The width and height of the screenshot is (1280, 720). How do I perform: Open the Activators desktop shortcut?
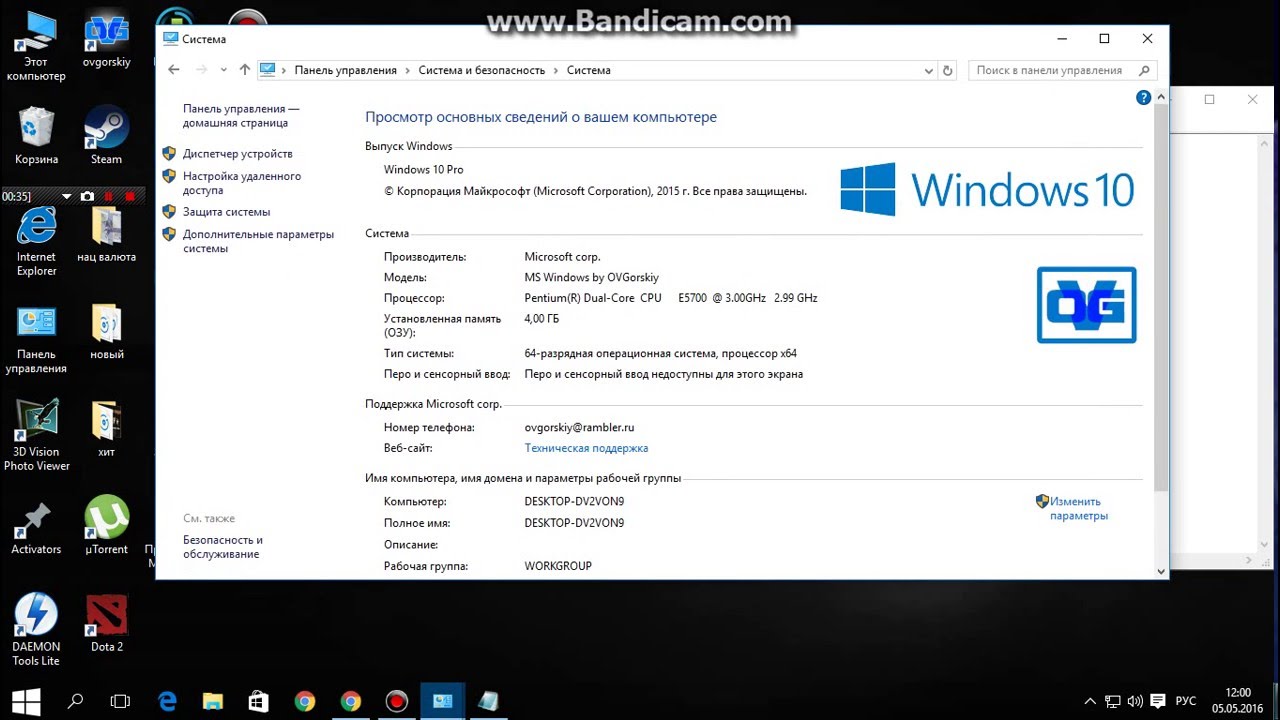tap(36, 527)
